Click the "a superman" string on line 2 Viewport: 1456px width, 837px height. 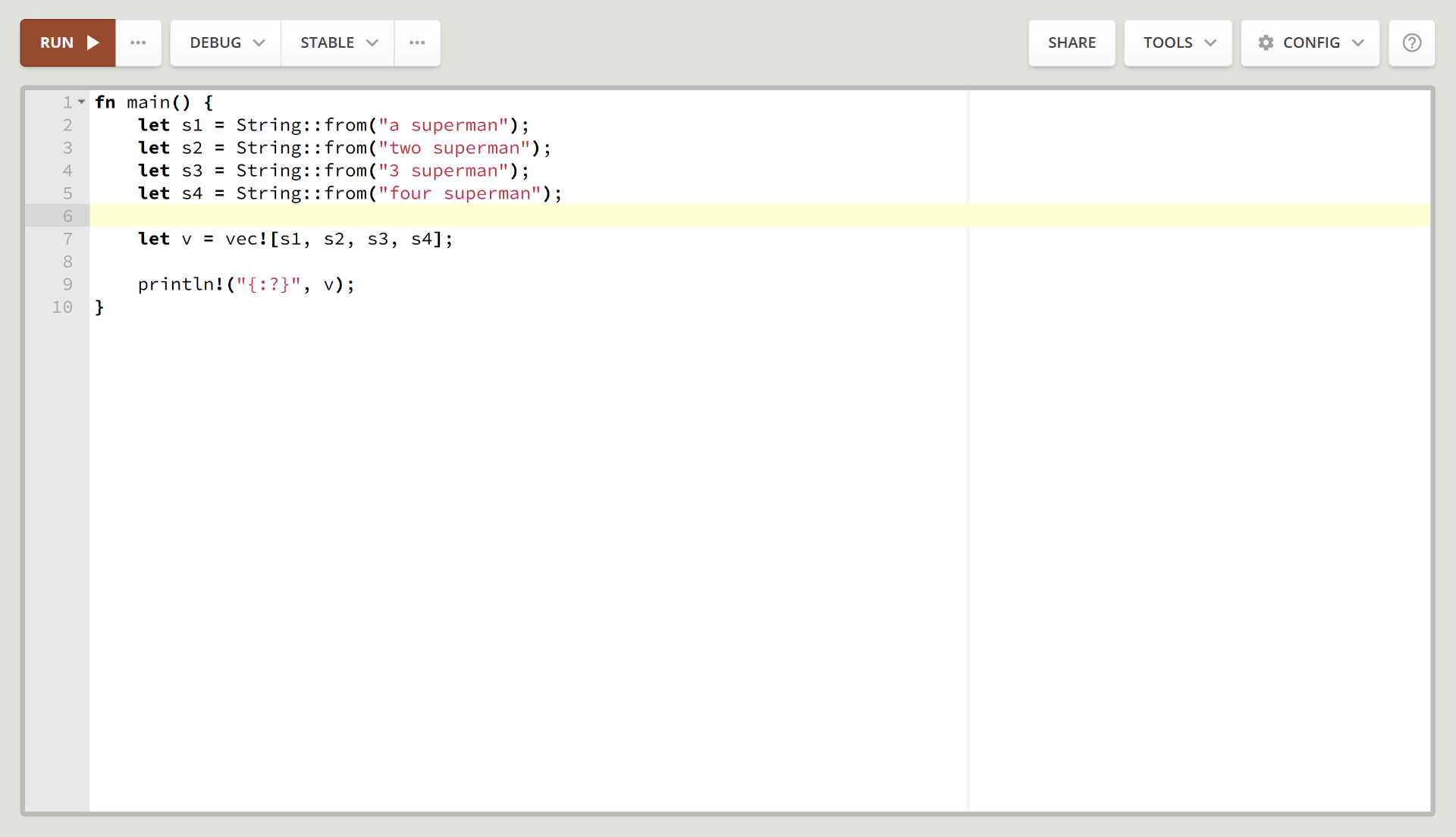click(x=444, y=125)
